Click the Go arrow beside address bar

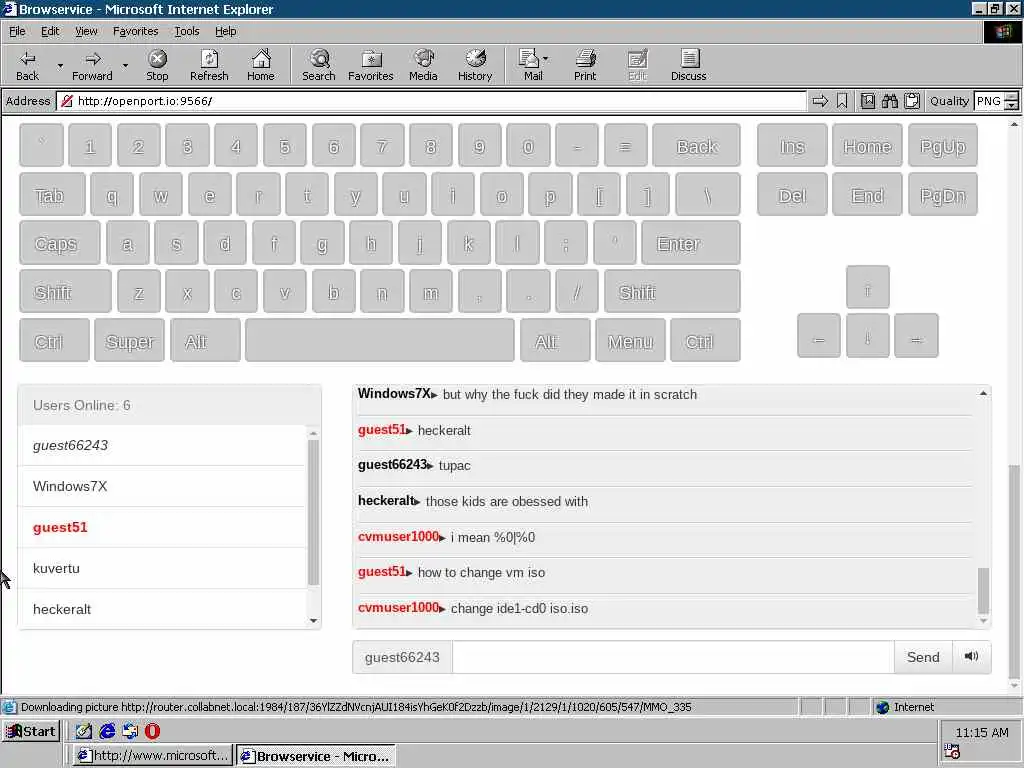[x=820, y=101]
